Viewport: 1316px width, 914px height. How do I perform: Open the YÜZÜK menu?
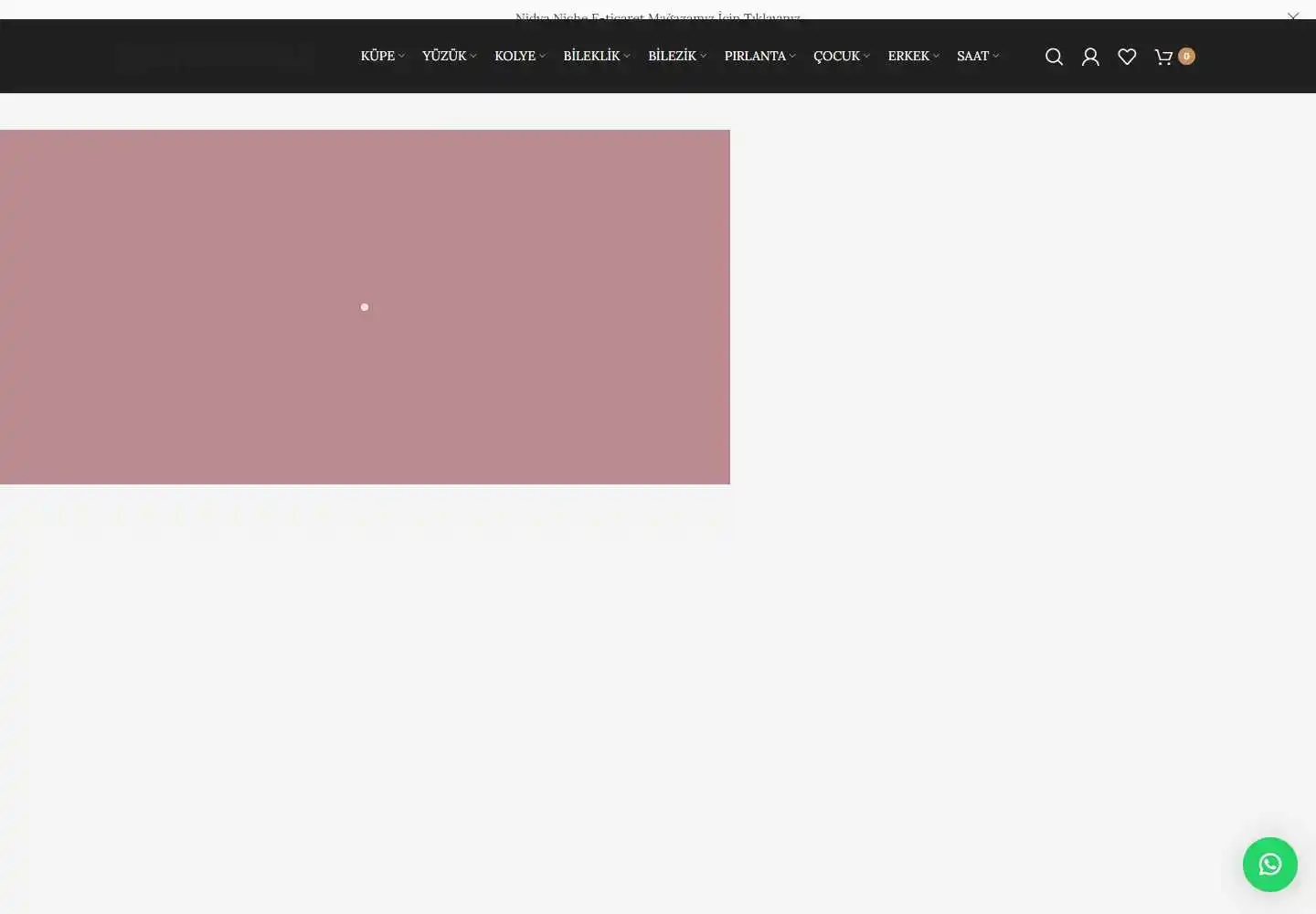pyautogui.click(x=444, y=56)
